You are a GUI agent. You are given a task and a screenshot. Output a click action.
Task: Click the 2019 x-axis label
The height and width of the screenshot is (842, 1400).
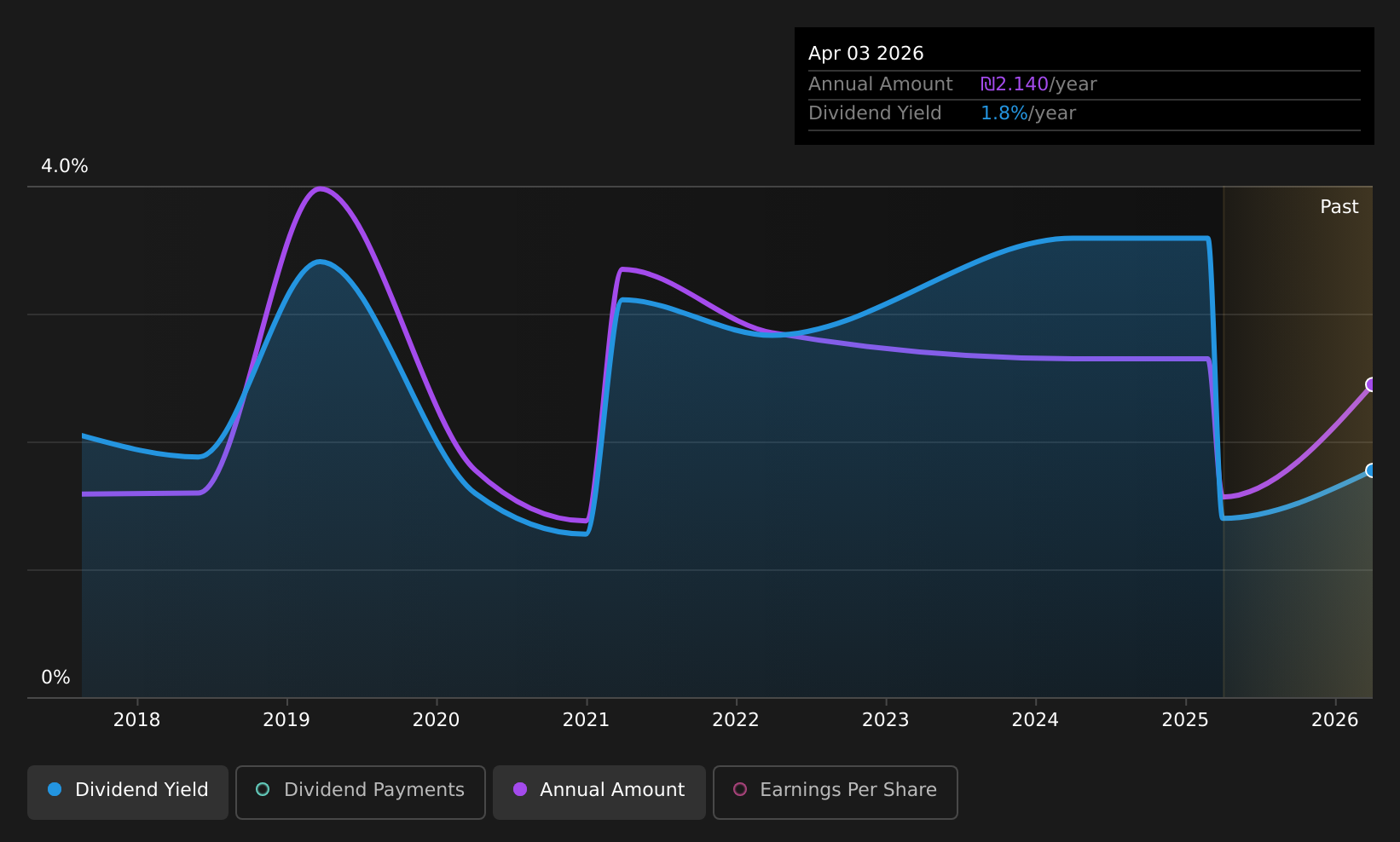[x=286, y=720]
